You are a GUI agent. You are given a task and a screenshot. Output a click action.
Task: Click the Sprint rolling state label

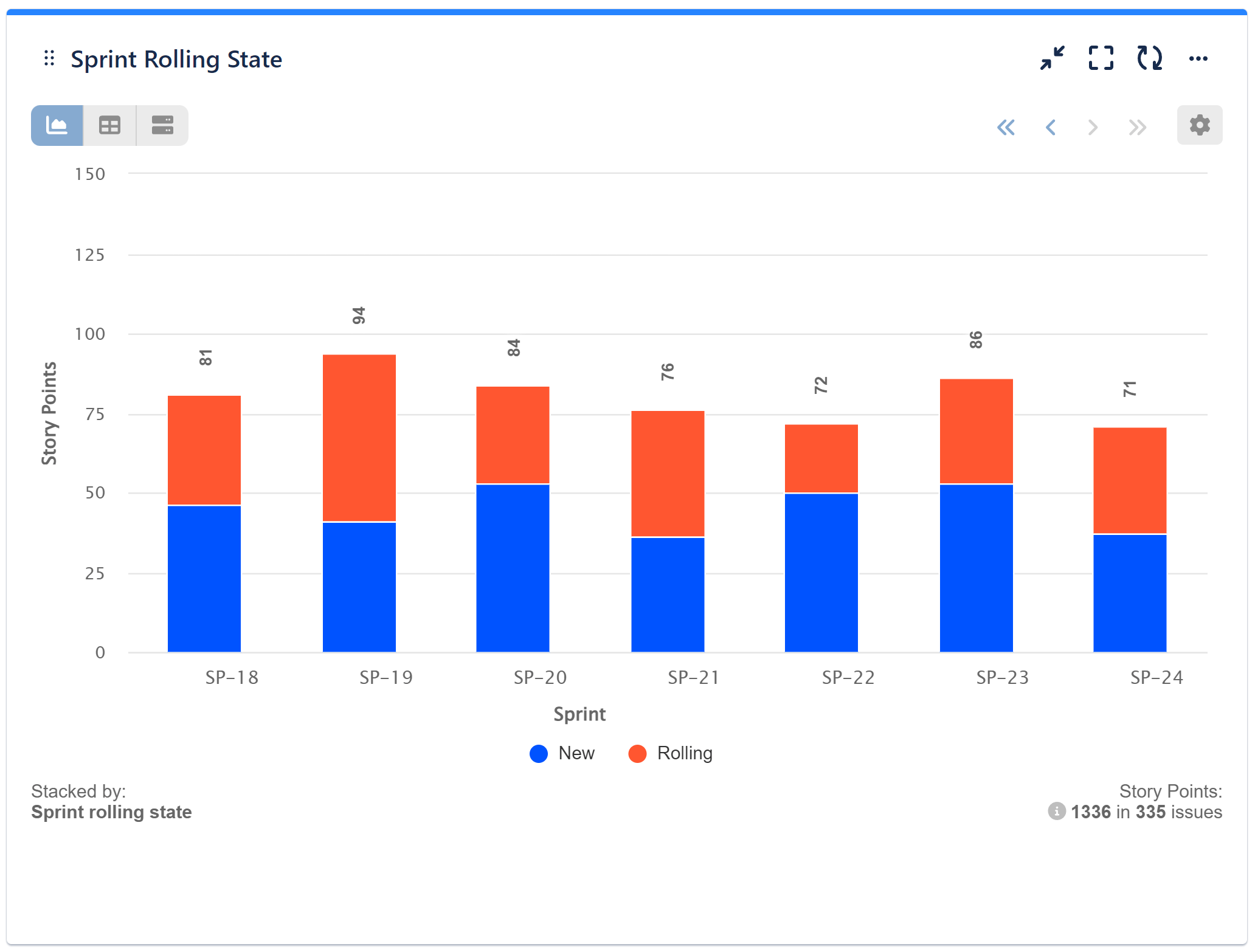click(x=111, y=812)
